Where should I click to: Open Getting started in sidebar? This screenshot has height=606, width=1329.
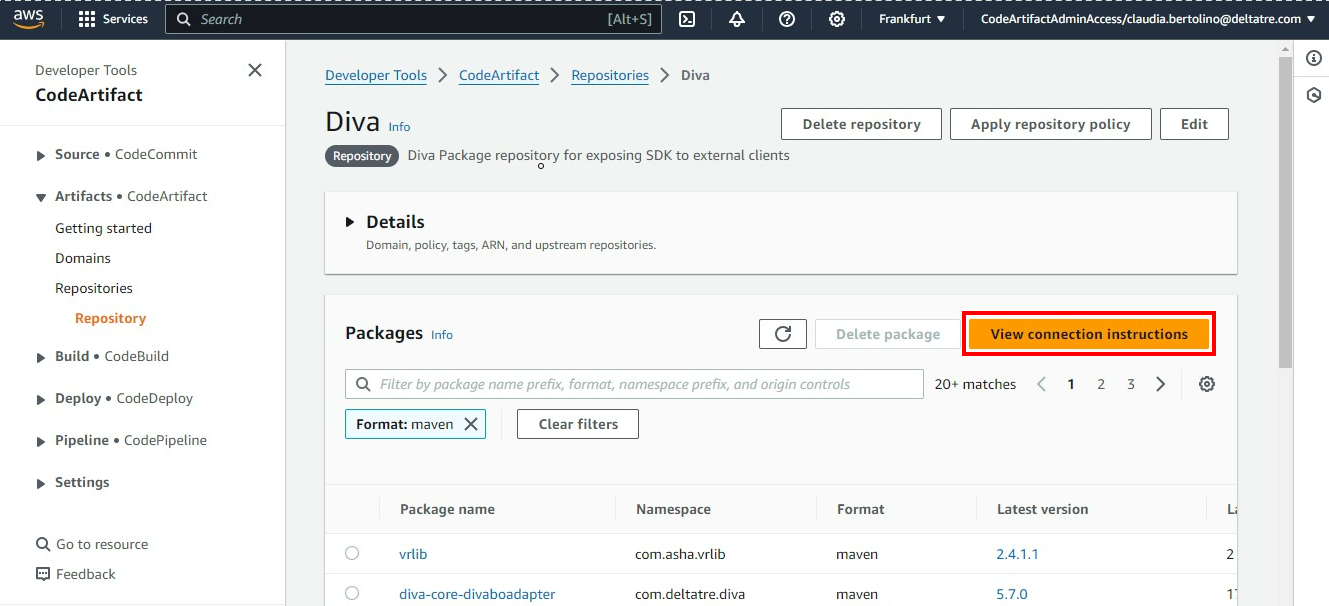(x=103, y=228)
